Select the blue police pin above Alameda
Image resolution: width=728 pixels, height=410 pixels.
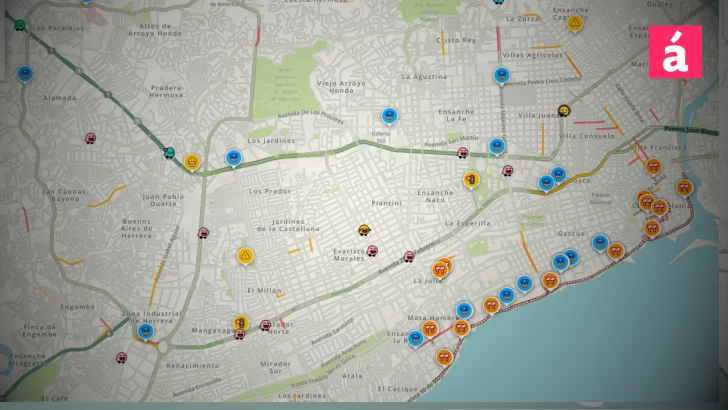(x=25, y=72)
